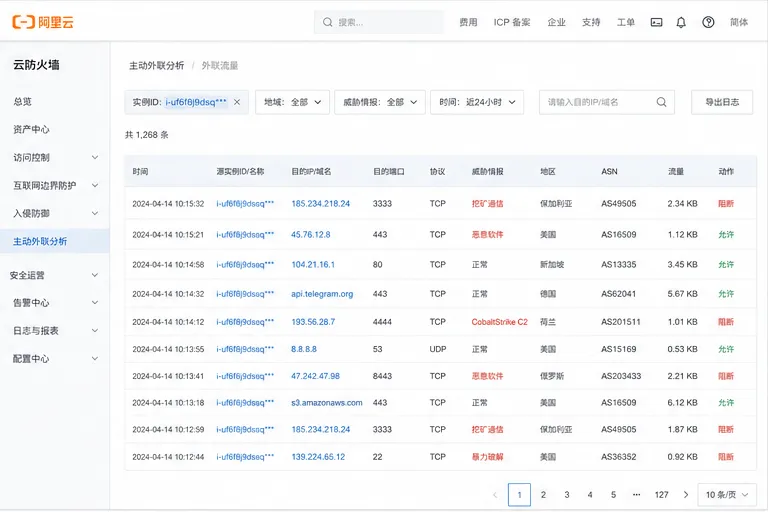The image size is (768, 512).
Task: Click the 共 1,268 条 total count
Action: (146, 135)
